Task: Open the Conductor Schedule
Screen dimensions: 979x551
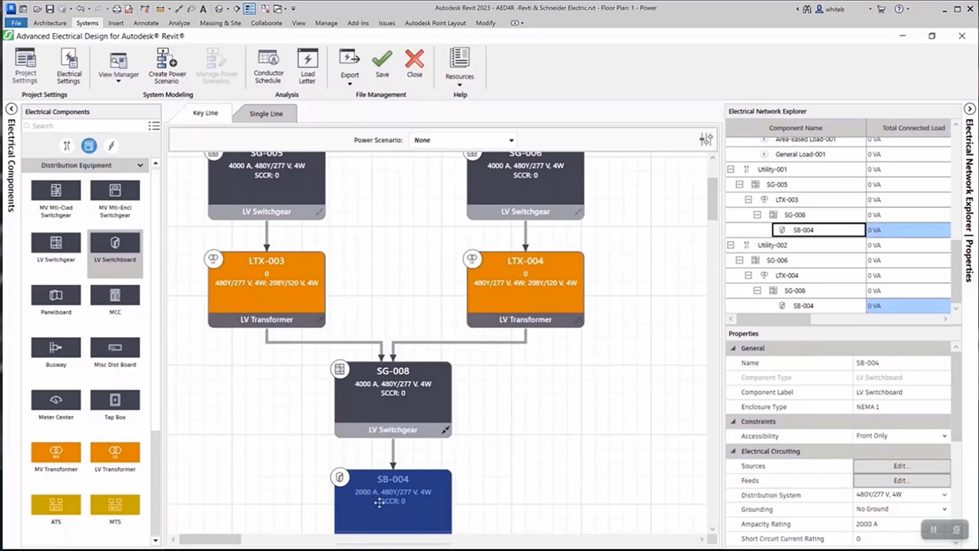Action: coord(268,66)
